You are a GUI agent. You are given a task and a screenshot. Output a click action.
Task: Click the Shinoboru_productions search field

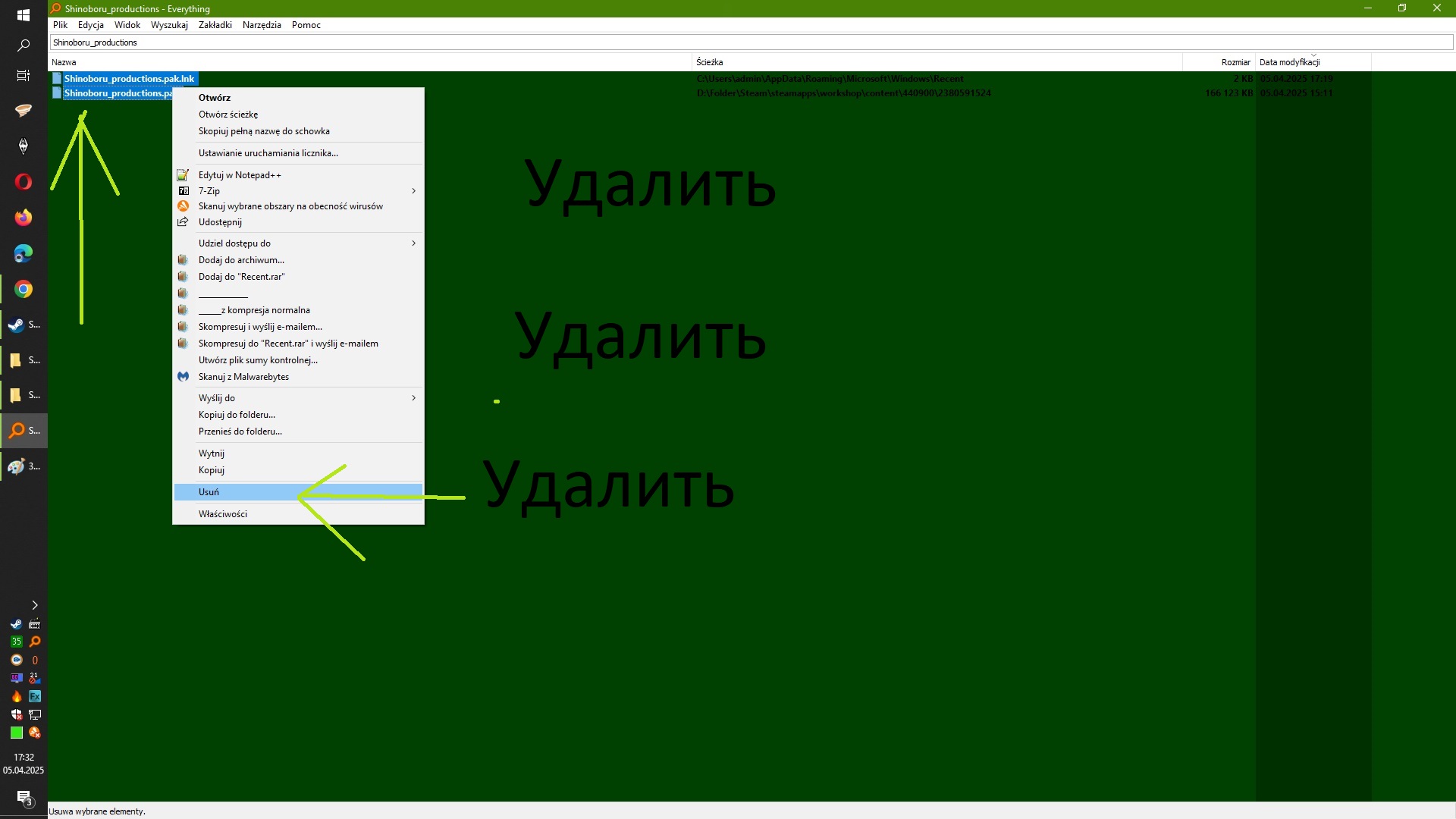[x=751, y=42]
